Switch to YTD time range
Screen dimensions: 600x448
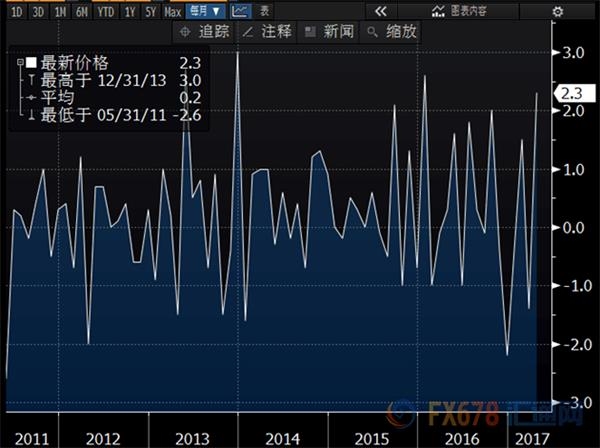point(105,12)
